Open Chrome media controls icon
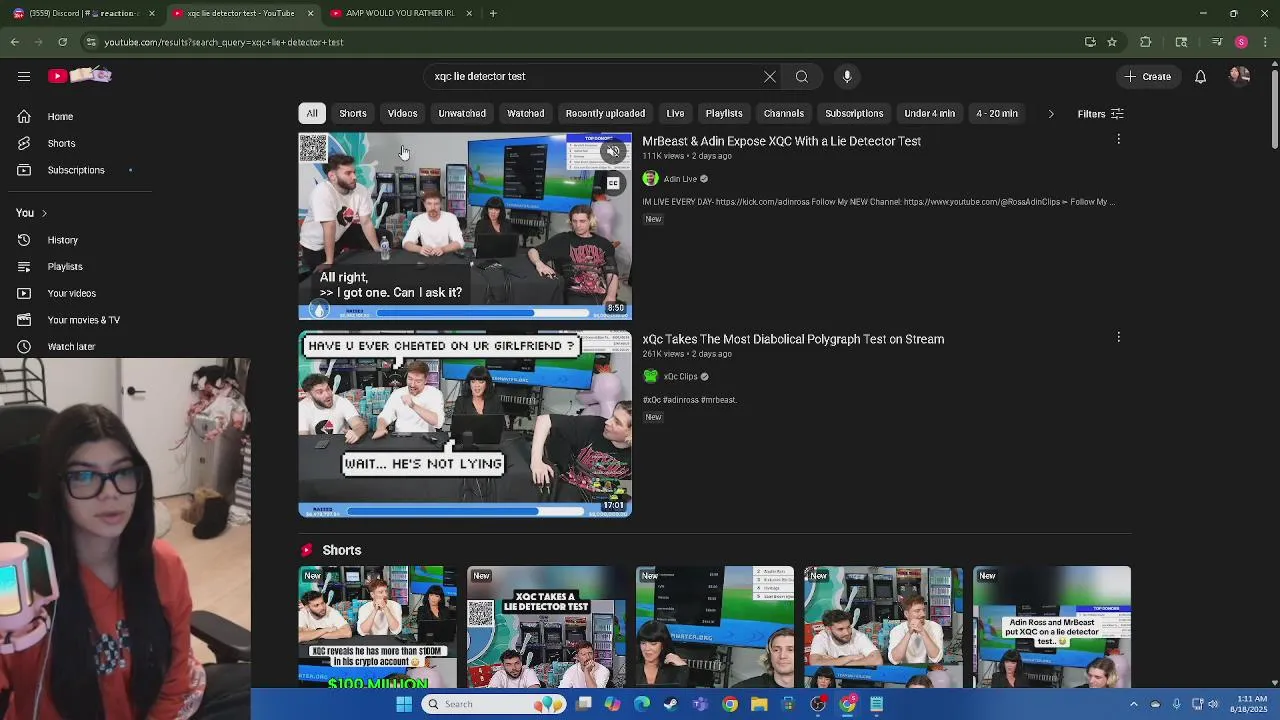1280x720 pixels. pyautogui.click(x=1217, y=42)
